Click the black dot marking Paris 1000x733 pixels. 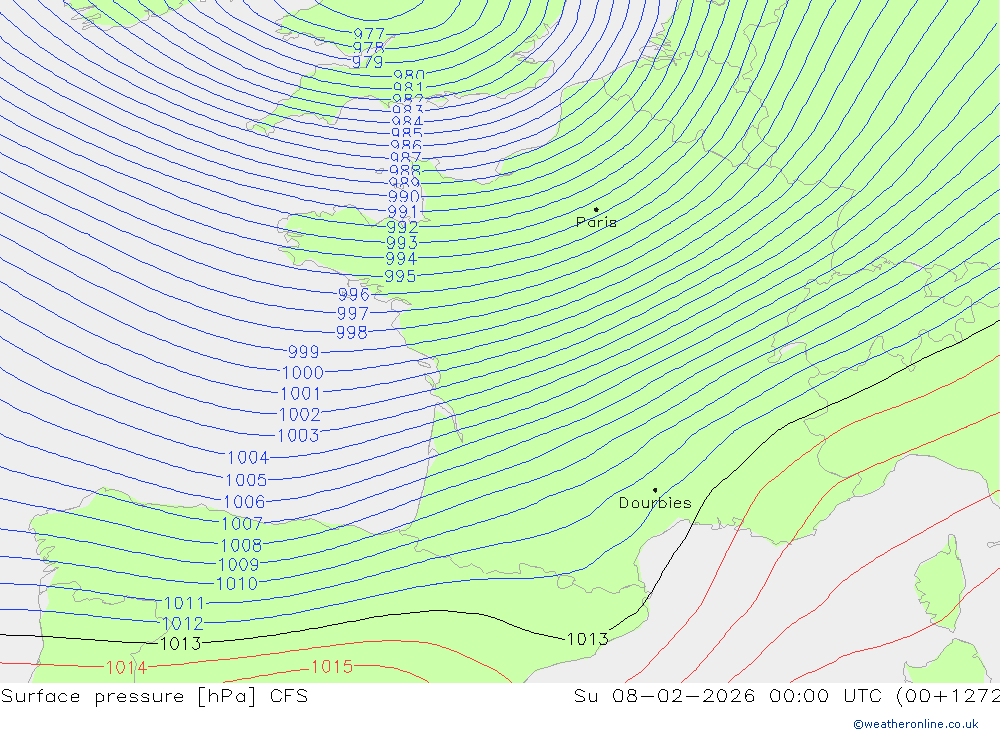[x=596, y=209]
